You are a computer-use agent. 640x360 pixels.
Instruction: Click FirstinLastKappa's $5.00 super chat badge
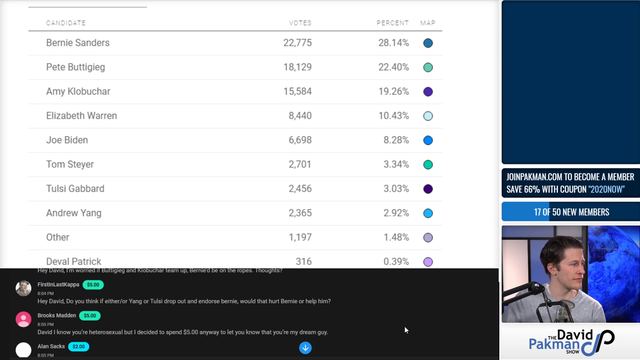pos(93,285)
